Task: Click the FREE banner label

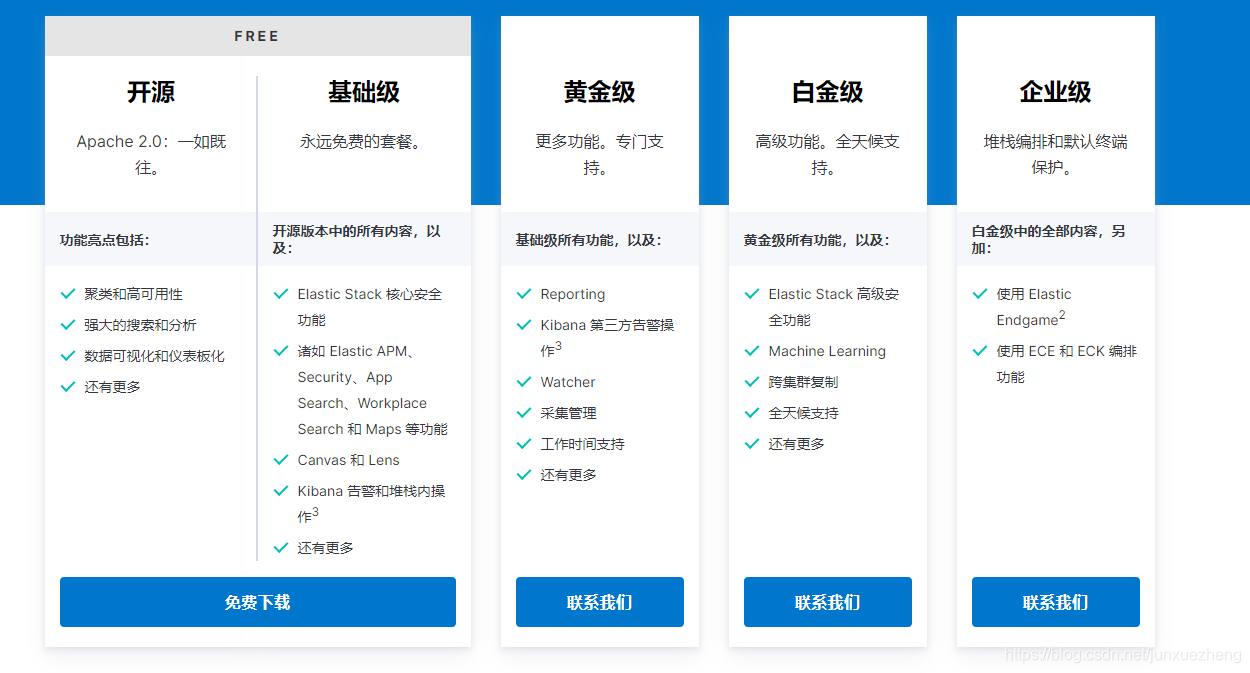Action: coord(257,36)
